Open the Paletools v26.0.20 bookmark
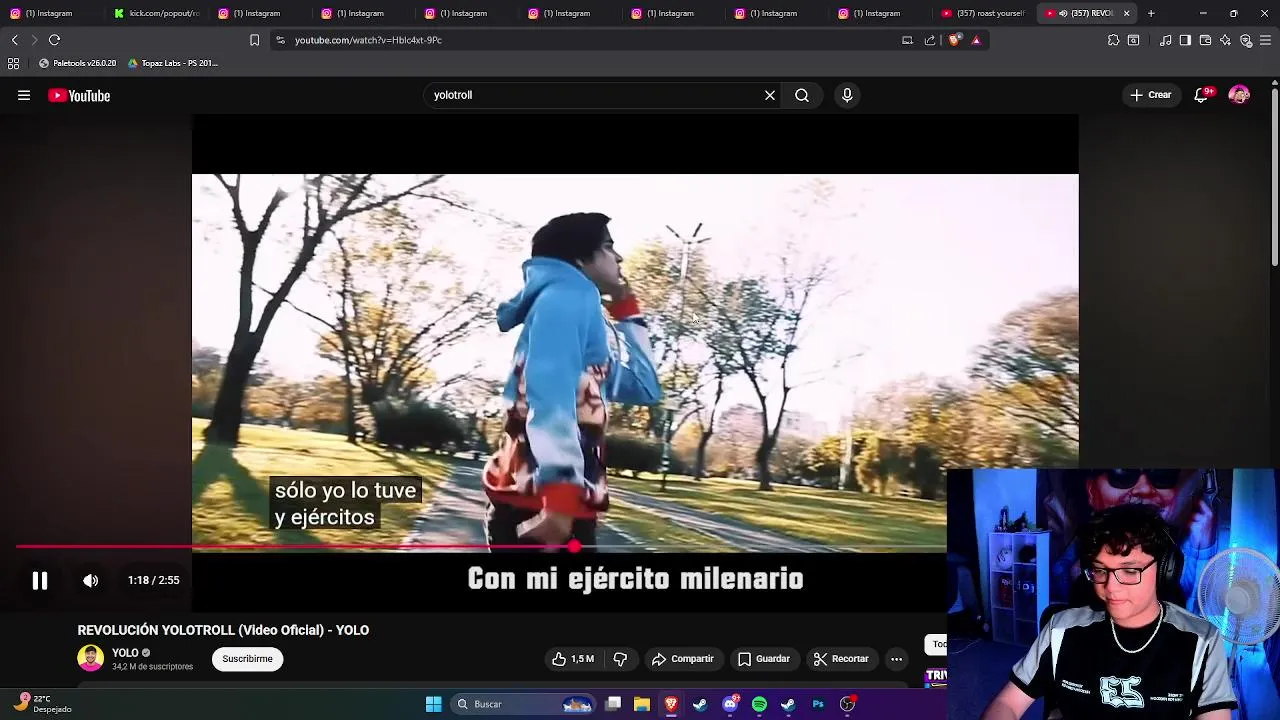The image size is (1280, 720). [x=77, y=63]
